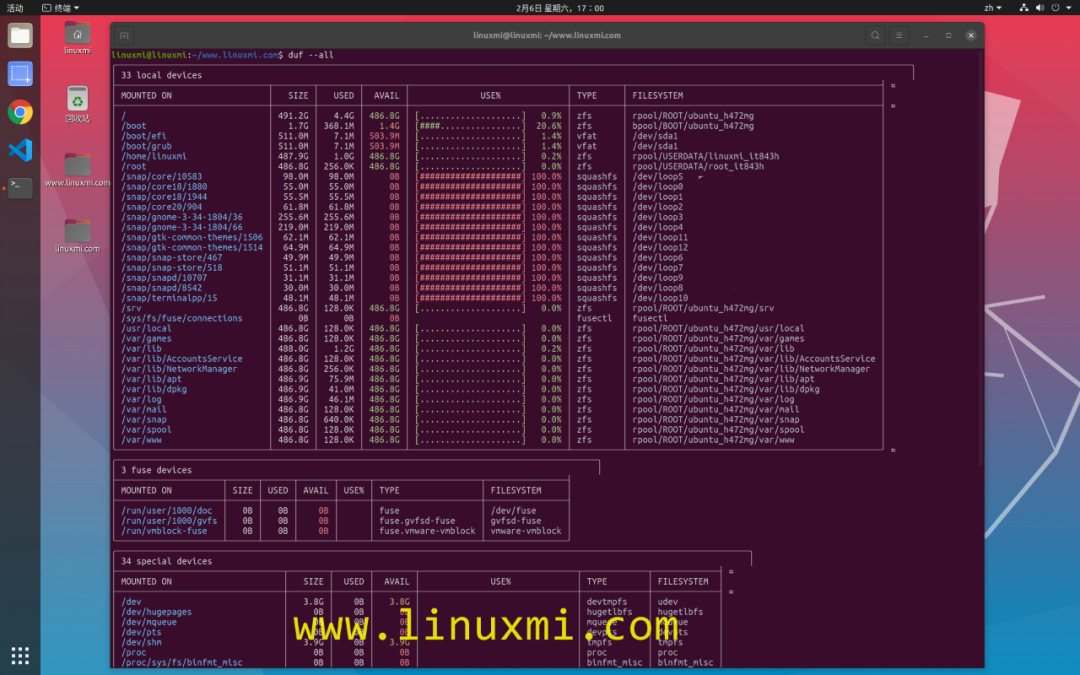Click the /snap/core/10583 full usage bar

point(470,176)
